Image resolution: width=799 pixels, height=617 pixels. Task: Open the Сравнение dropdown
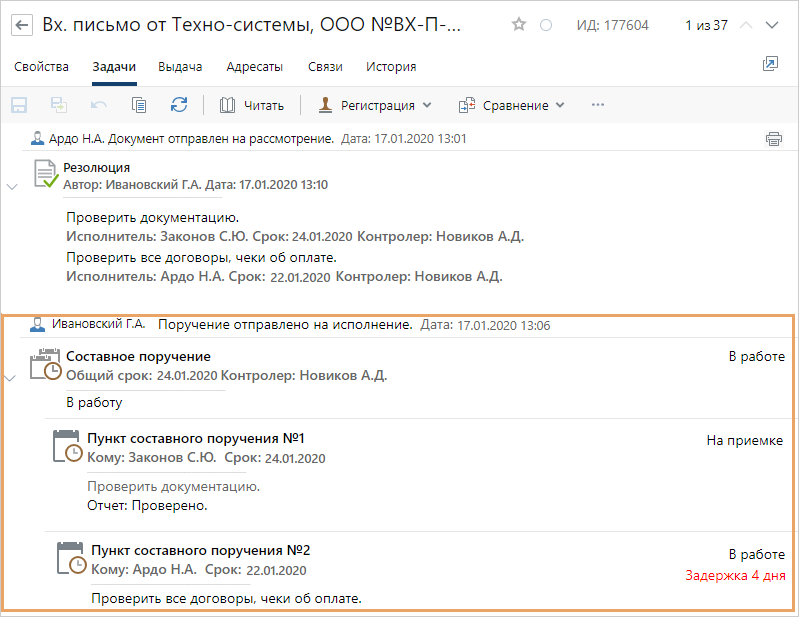point(511,105)
